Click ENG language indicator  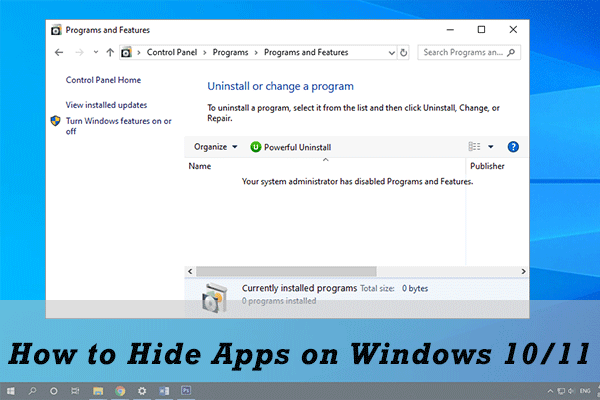pos(585,391)
